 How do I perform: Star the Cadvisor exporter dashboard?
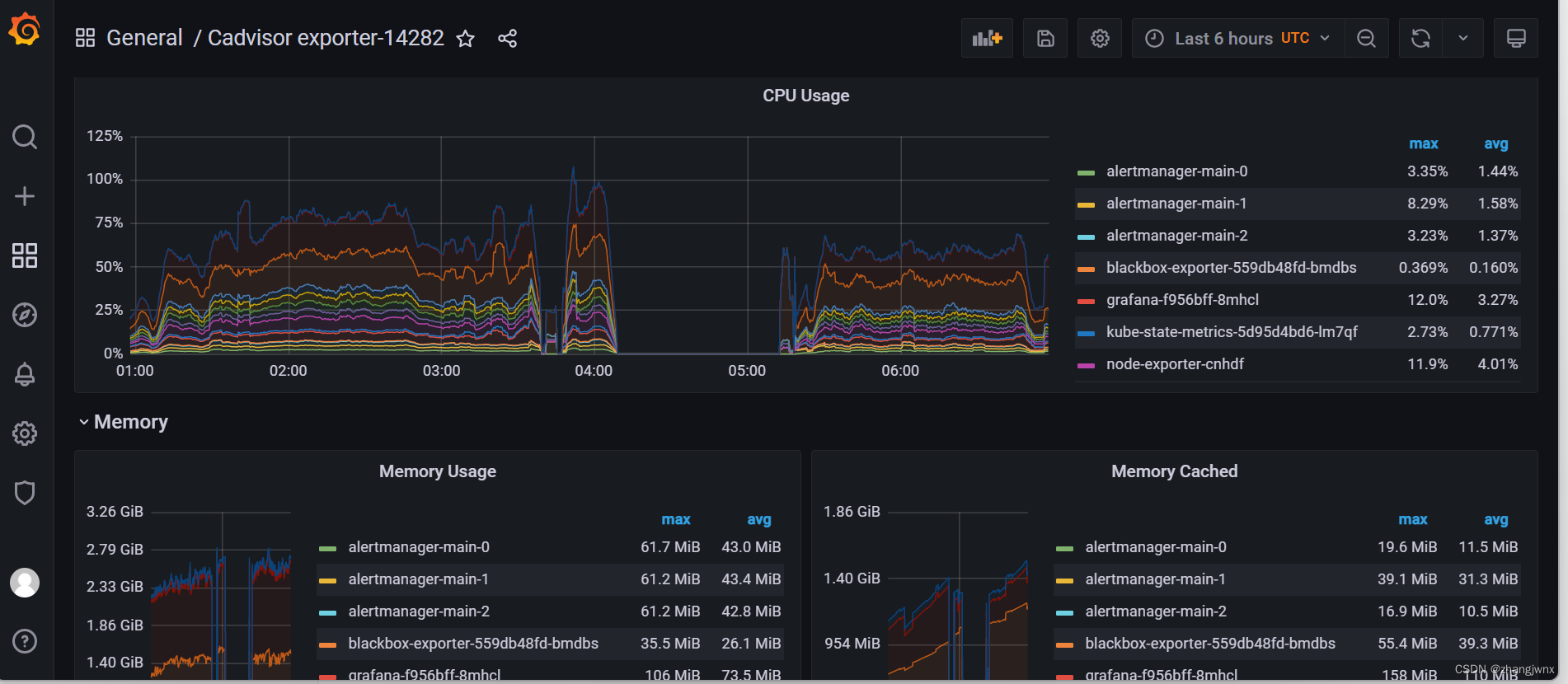click(466, 39)
